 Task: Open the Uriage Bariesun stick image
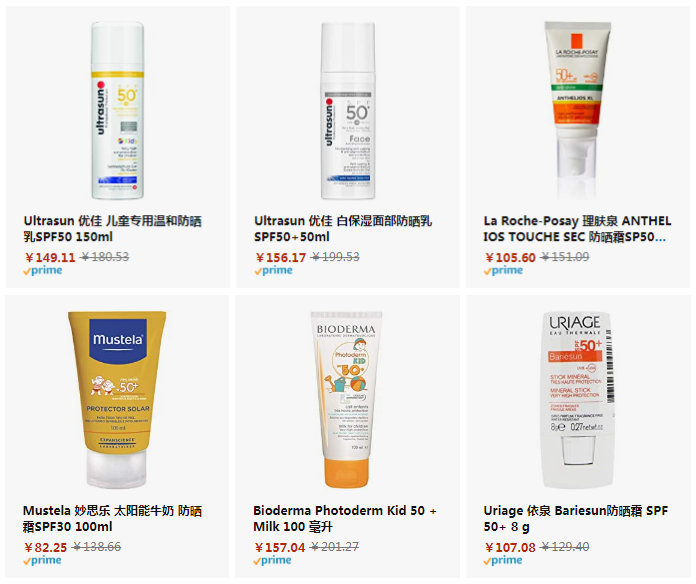point(578,399)
